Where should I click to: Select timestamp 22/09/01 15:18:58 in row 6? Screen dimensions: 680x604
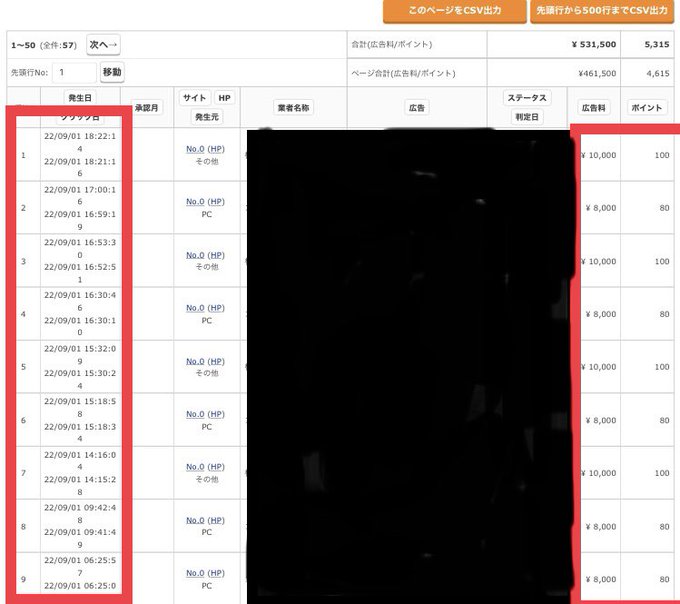(x=80, y=408)
